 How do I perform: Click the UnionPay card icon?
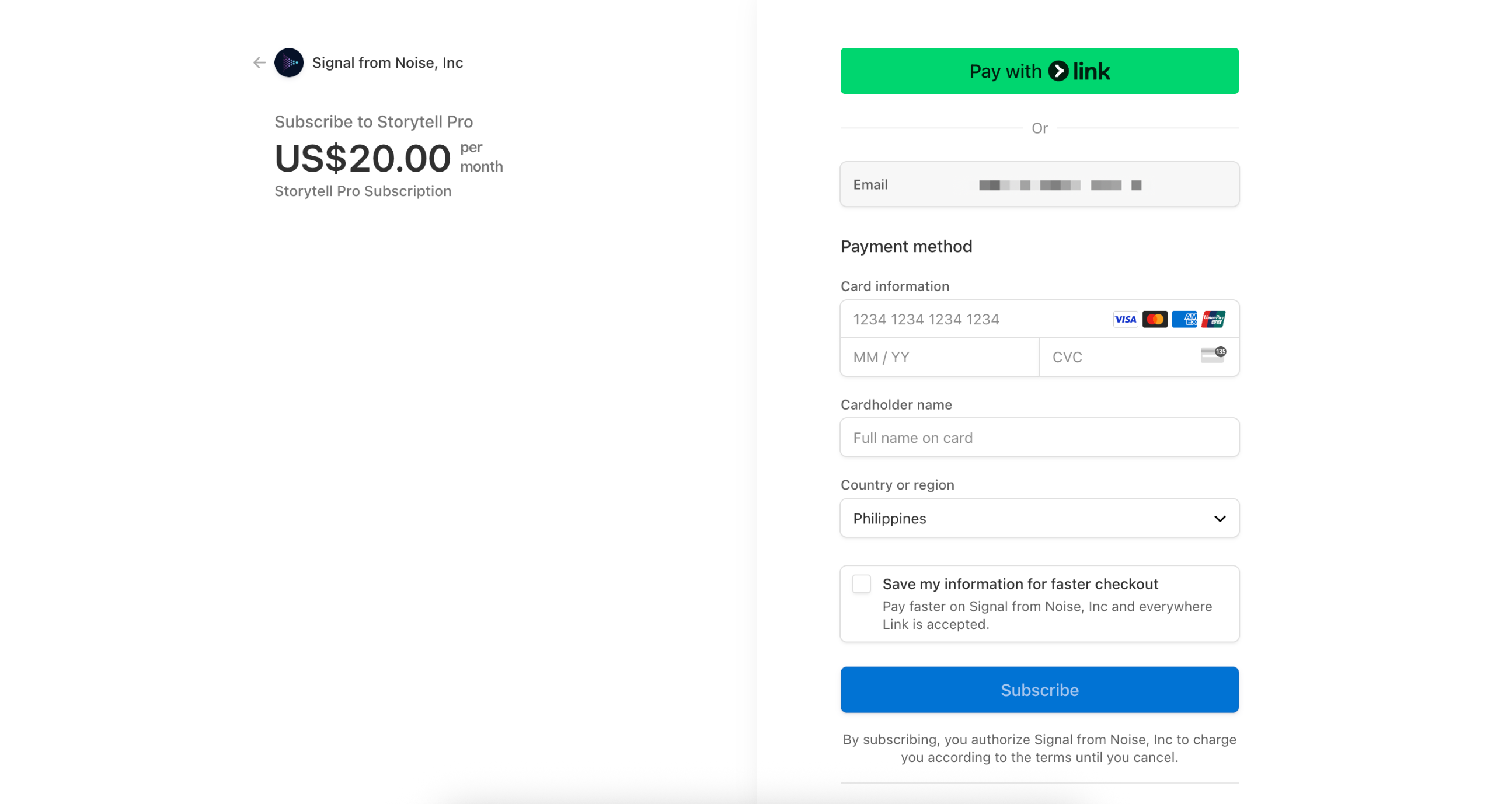[x=1213, y=320]
